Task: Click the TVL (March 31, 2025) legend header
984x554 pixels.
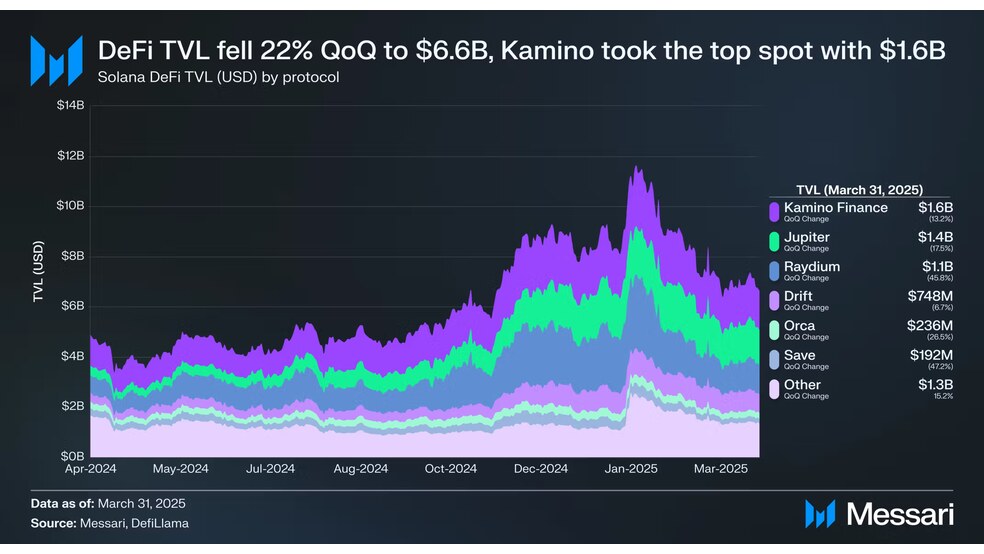Action: (859, 189)
